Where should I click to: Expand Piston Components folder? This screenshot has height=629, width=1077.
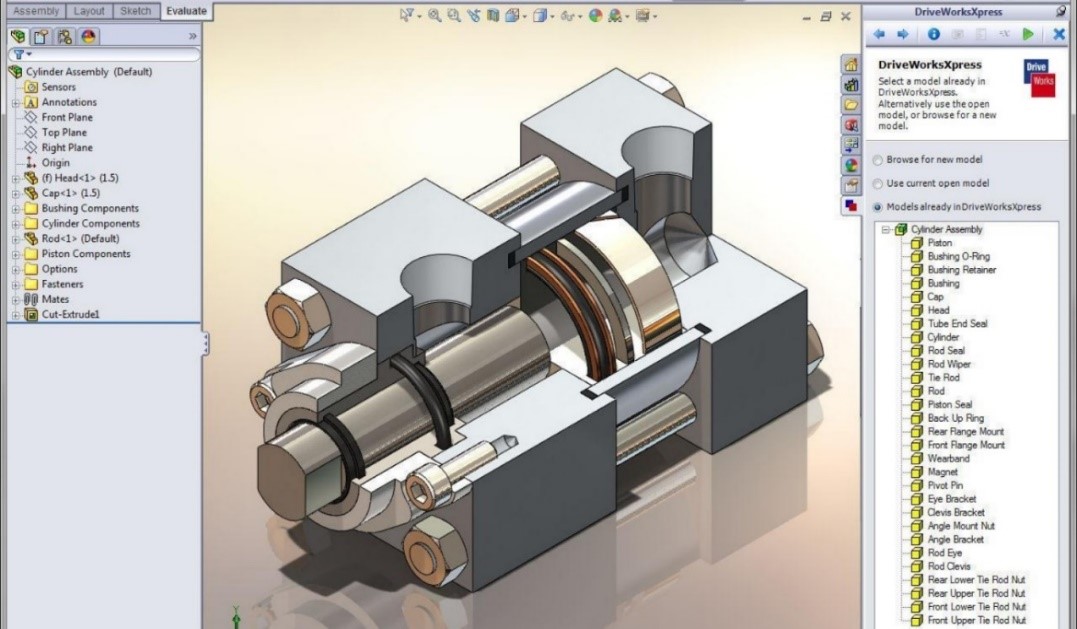[x=15, y=253]
